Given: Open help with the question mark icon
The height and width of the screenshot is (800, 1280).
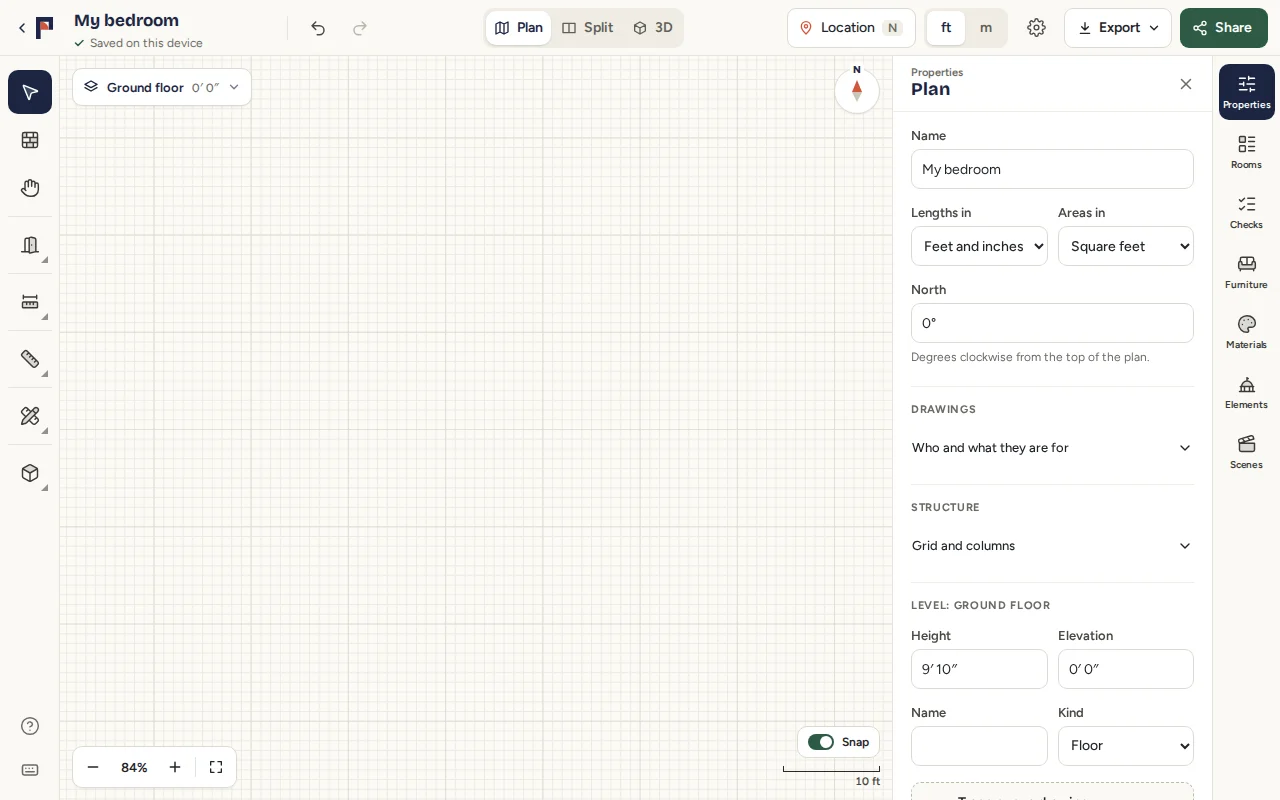Looking at the screenshot, I should [30, 726].
